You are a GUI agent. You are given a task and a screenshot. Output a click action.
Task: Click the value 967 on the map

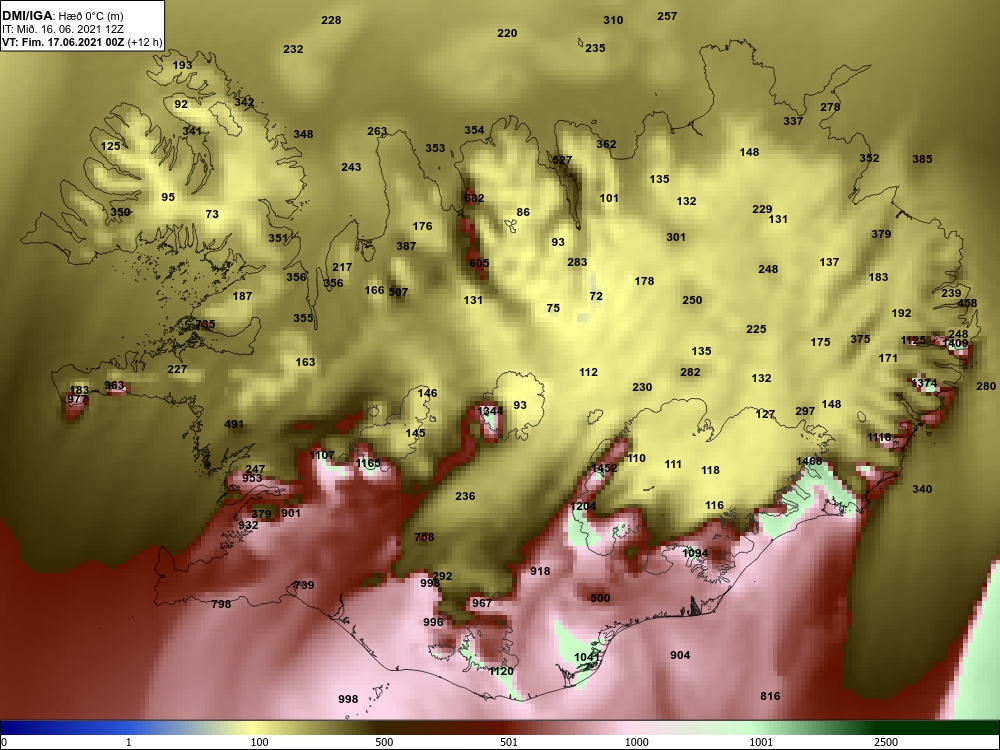point(482,603)
